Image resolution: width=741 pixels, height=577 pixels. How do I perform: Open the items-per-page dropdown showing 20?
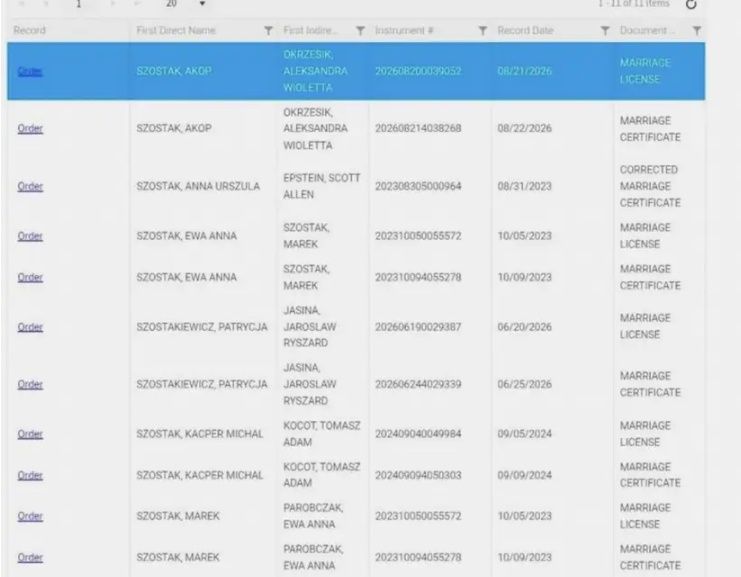[x=202, y=4]
